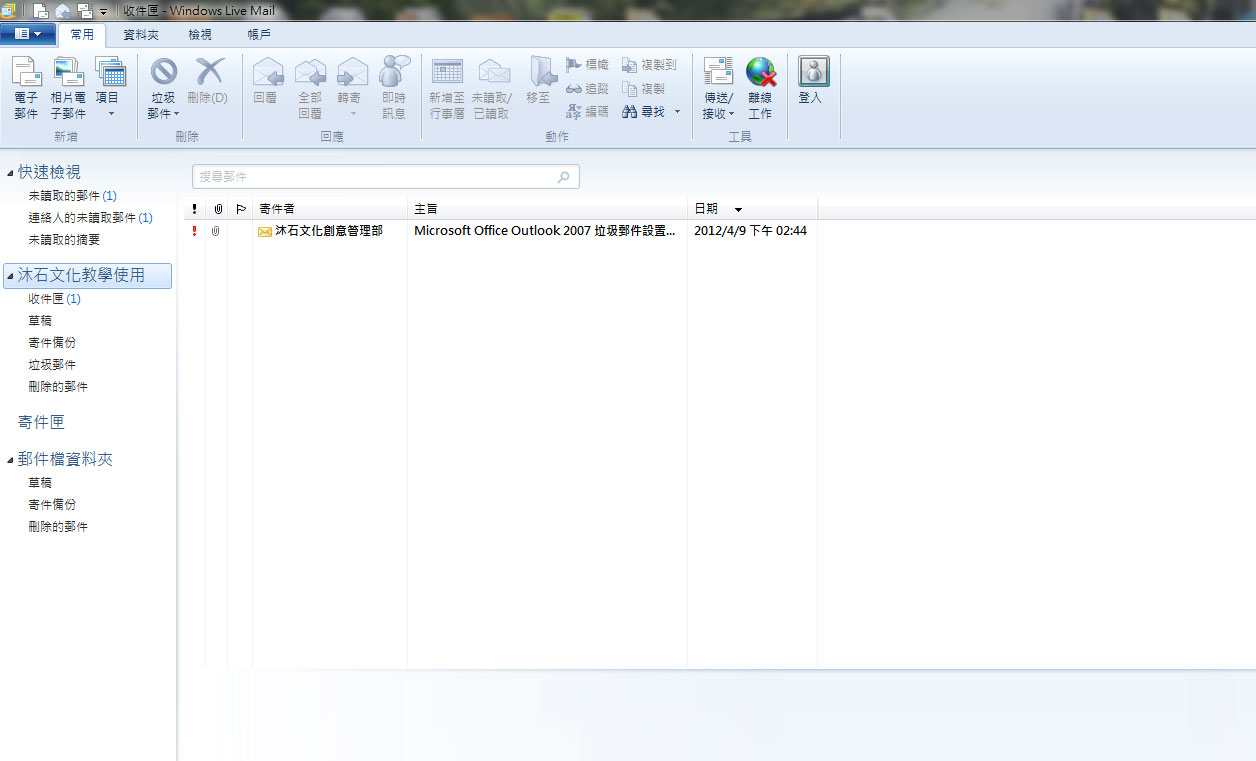The height and width of the screenshot is (761, 1256).
Task: Click the 追蹤 watch button
Action: [587, 89]
